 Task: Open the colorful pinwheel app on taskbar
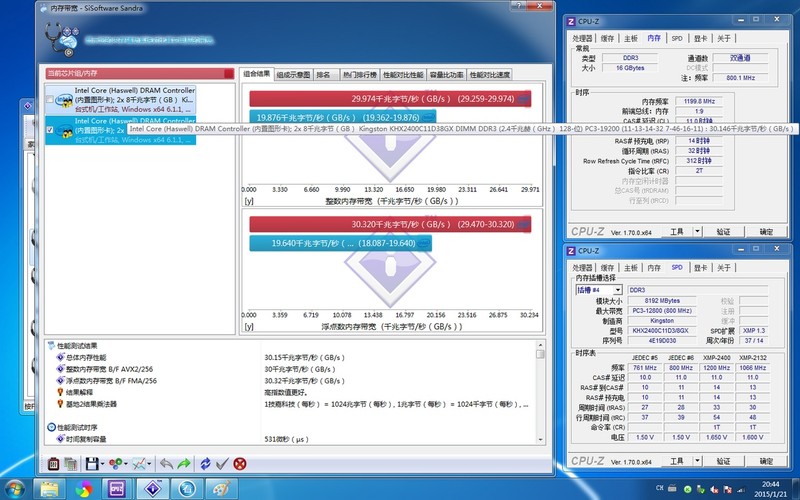84,489
